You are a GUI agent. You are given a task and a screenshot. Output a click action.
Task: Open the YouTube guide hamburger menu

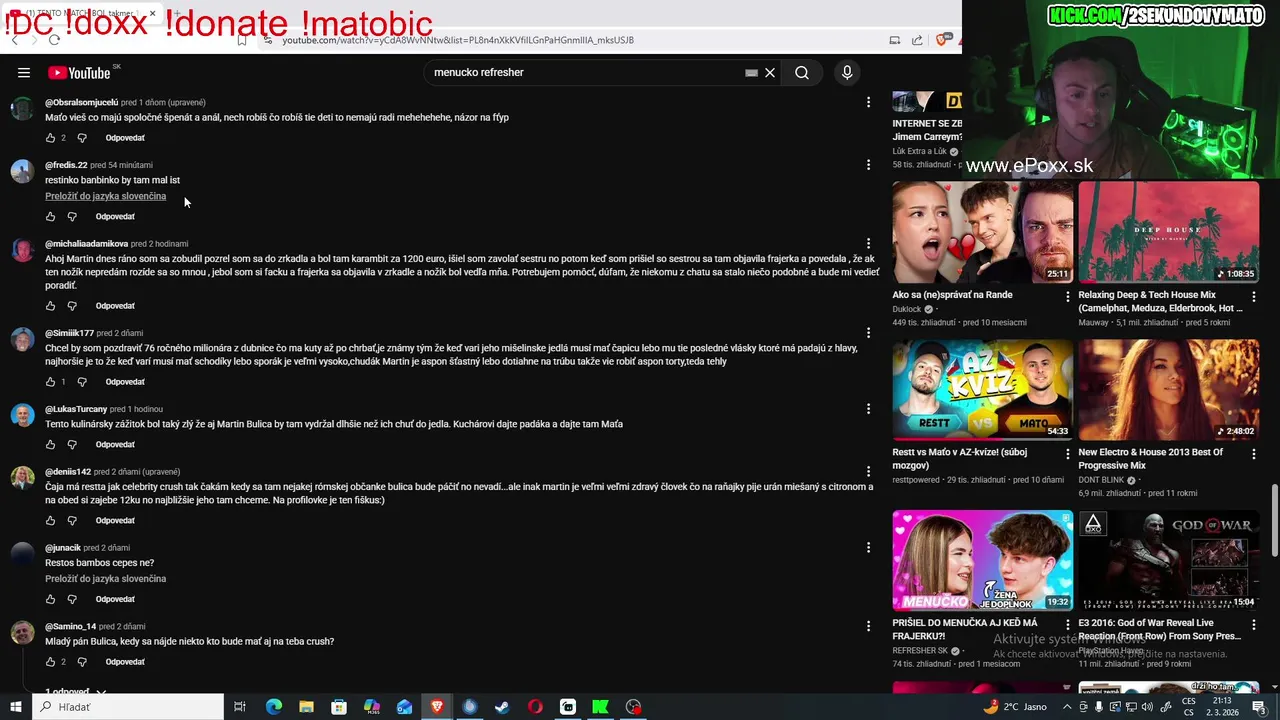point(23,72)
